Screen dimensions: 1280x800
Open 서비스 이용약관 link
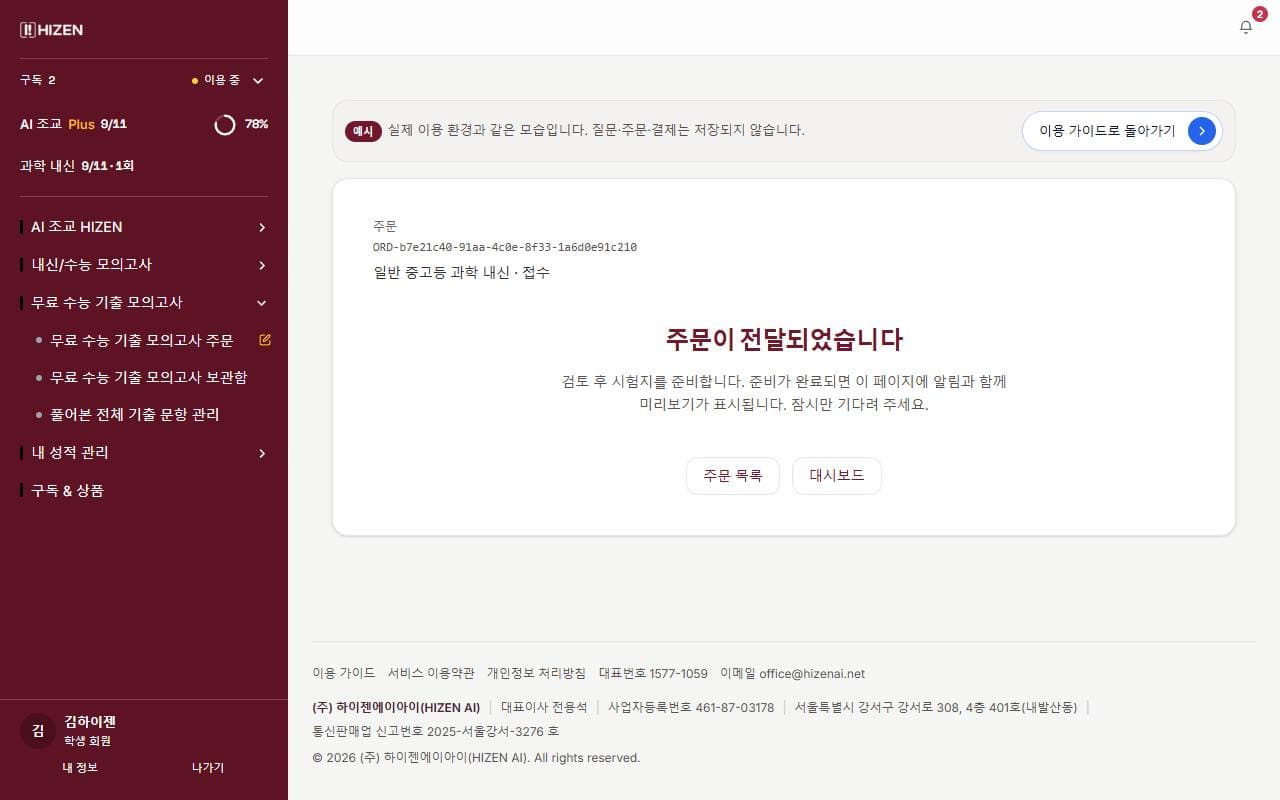(431, 674)
